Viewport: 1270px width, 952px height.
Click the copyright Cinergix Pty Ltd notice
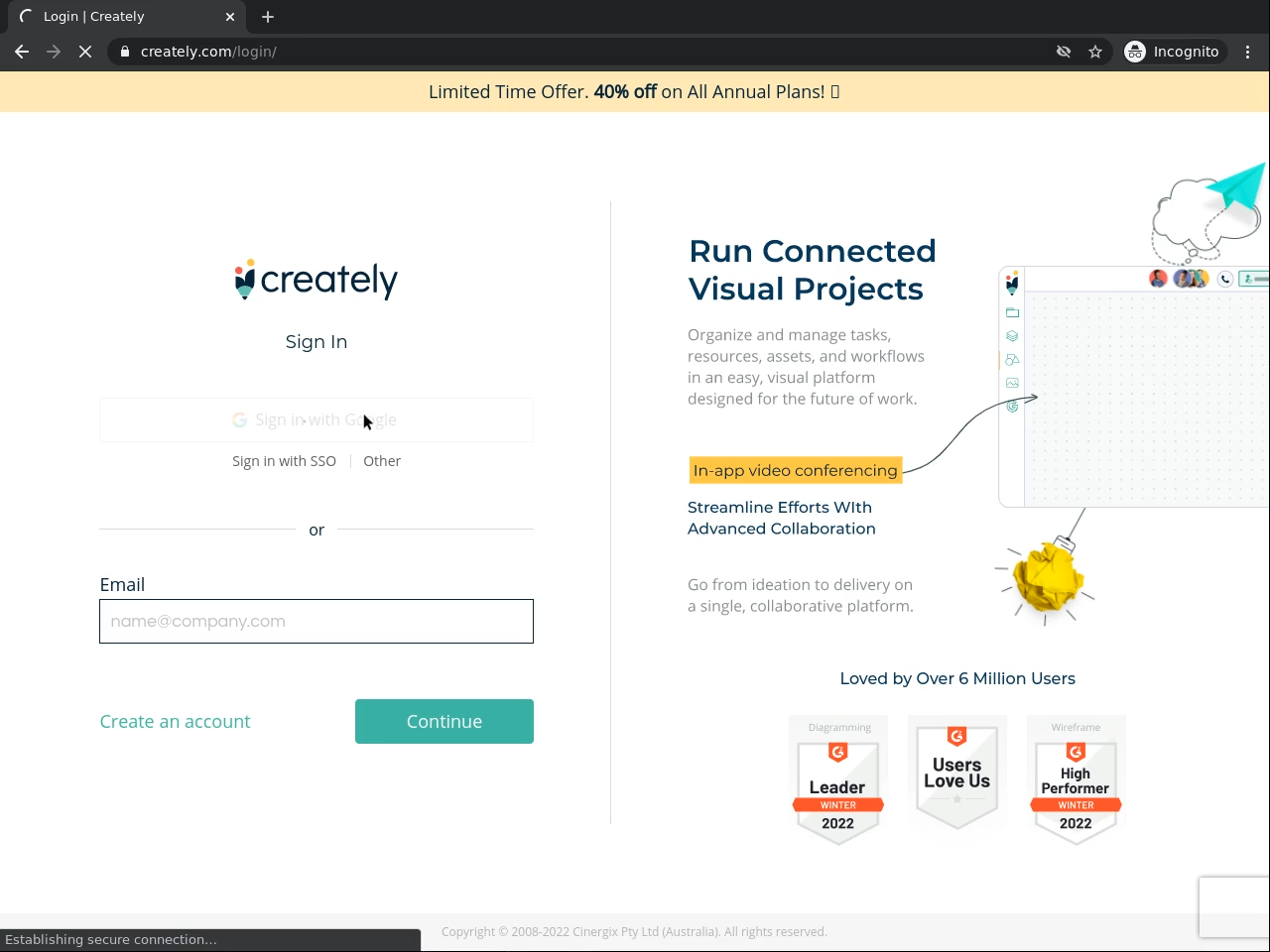pyautogui.click(x=634, y=932)
